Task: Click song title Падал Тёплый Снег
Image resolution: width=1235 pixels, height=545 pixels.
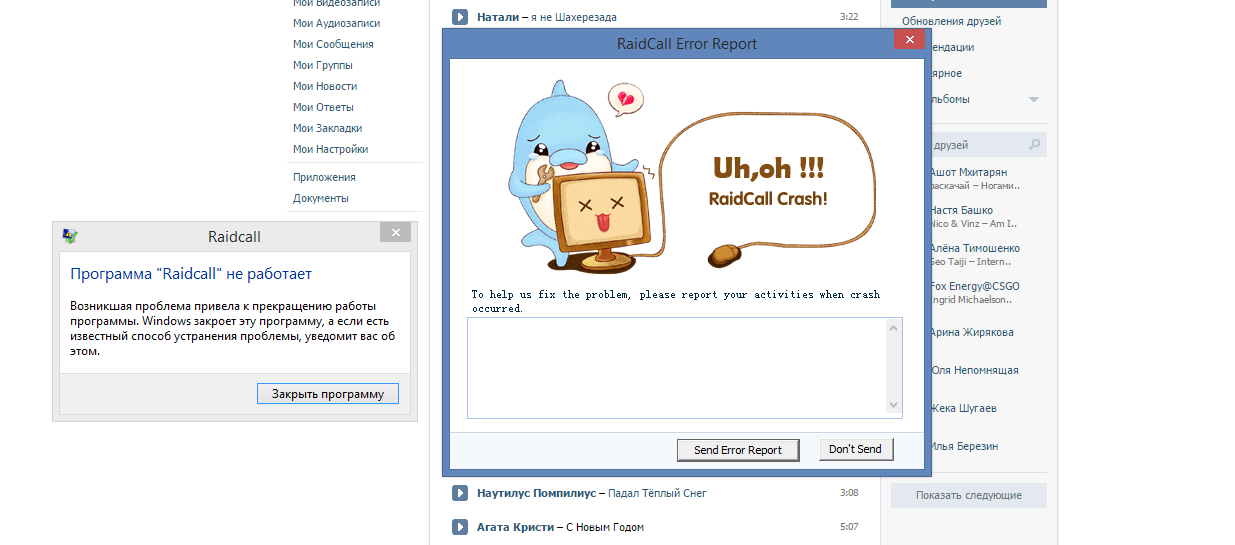Action: (657, 493)
